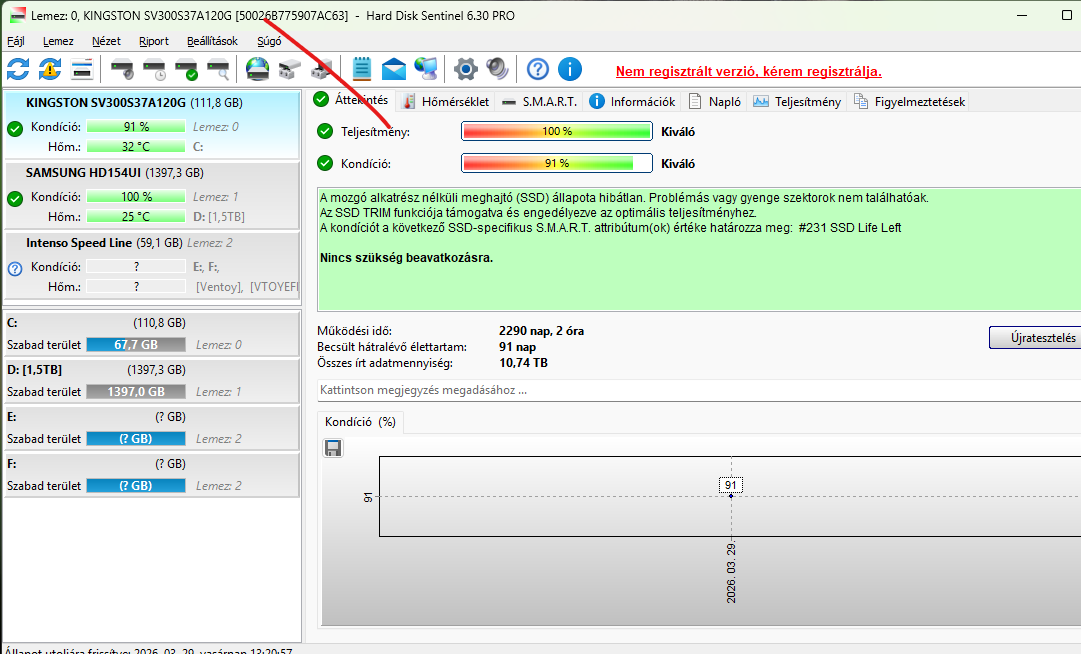This screenshot has width=1081, height=654.
Task: Click the C: free space 67,7 GB bar
Action: 136,345
